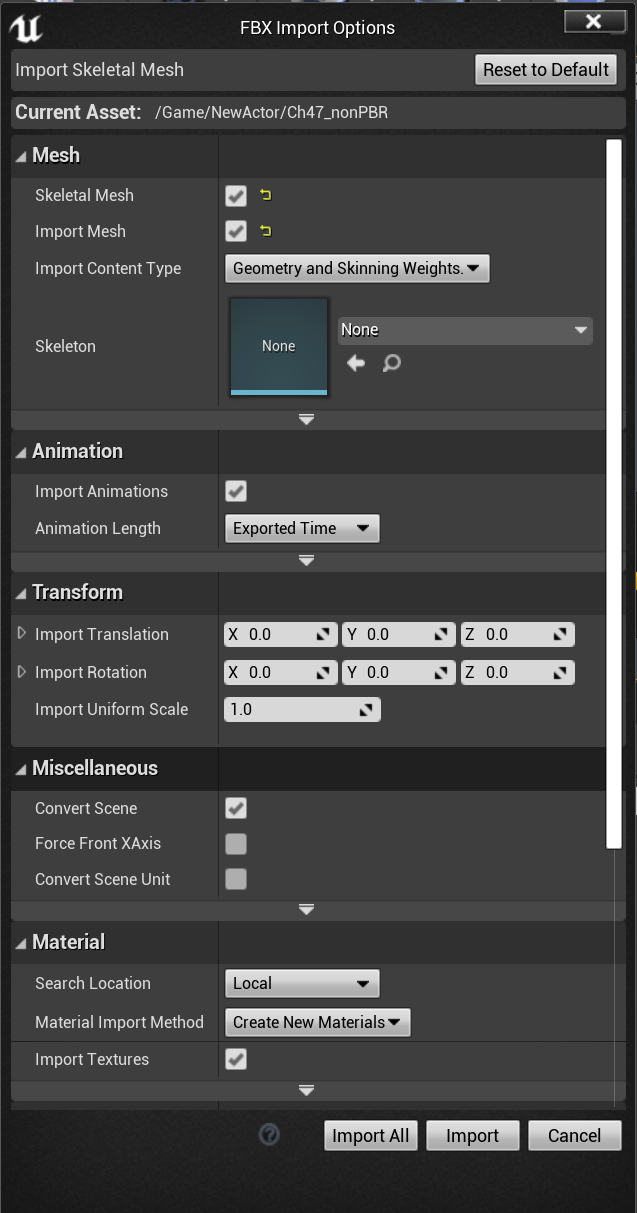
Task: Disable the Import Animations checkbox
Action: (236, 491)
